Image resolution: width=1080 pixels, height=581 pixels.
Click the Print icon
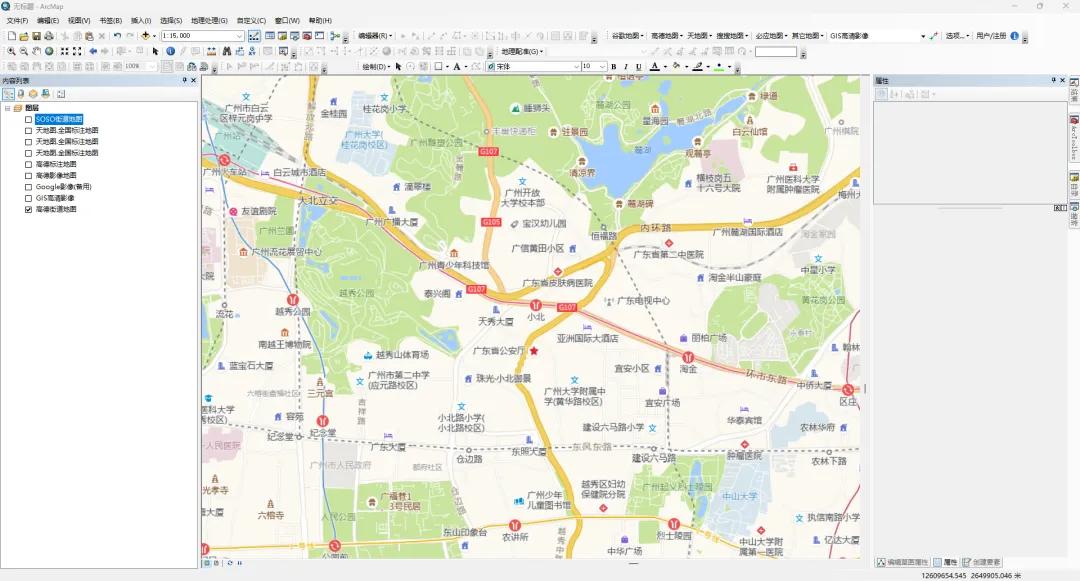coord(49,36)
